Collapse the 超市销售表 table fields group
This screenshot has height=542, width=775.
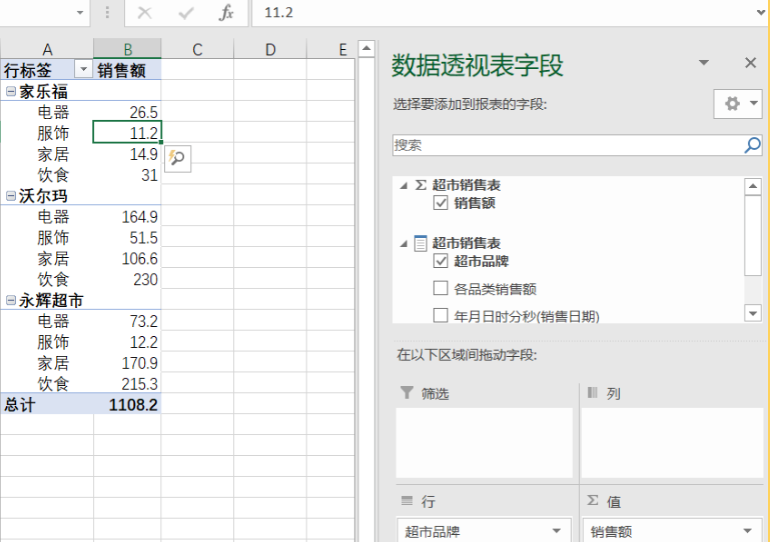pos(404,243)
